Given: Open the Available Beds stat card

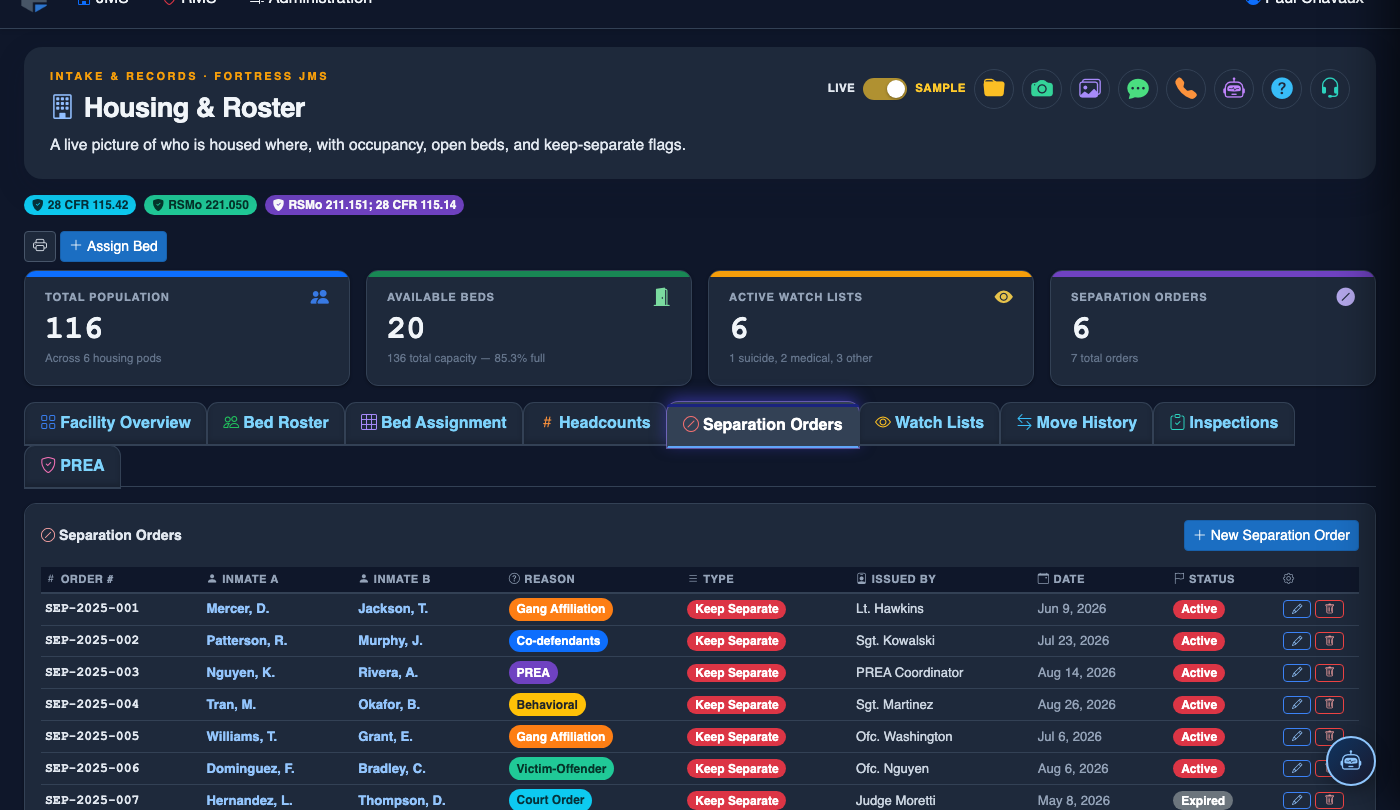Looking at the screenshot, I should click(529, 328).
